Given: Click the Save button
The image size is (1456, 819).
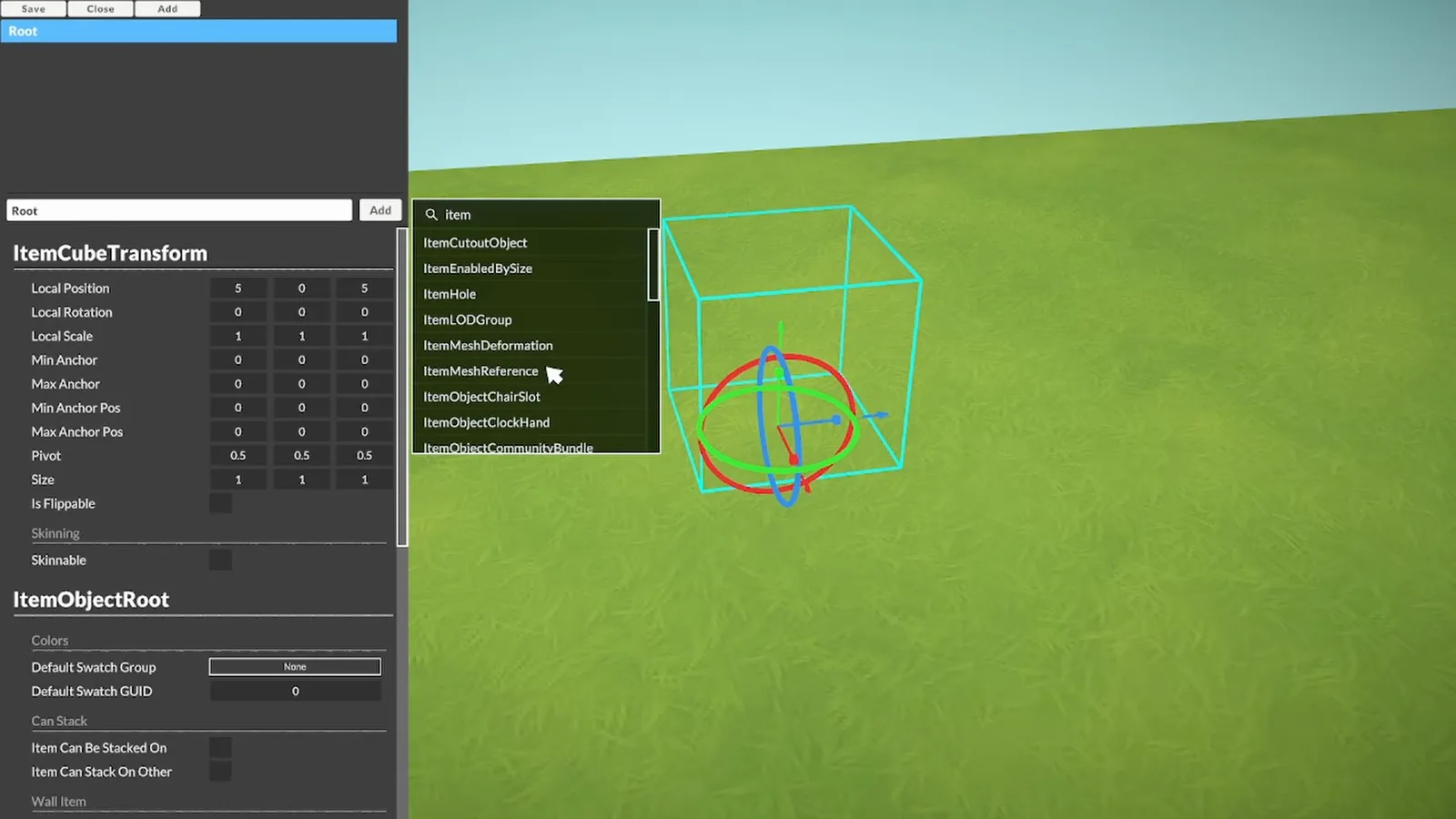Looking at the screenshot, I should tap(34, 8).
